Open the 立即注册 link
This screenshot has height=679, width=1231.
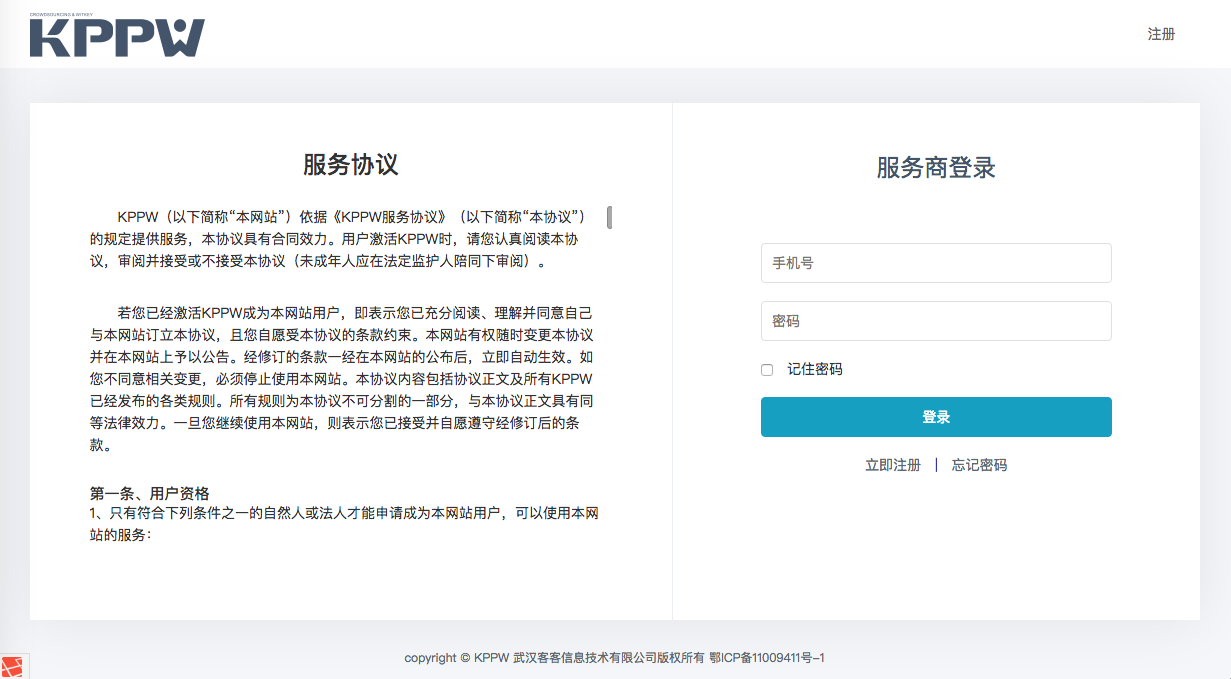893,465
